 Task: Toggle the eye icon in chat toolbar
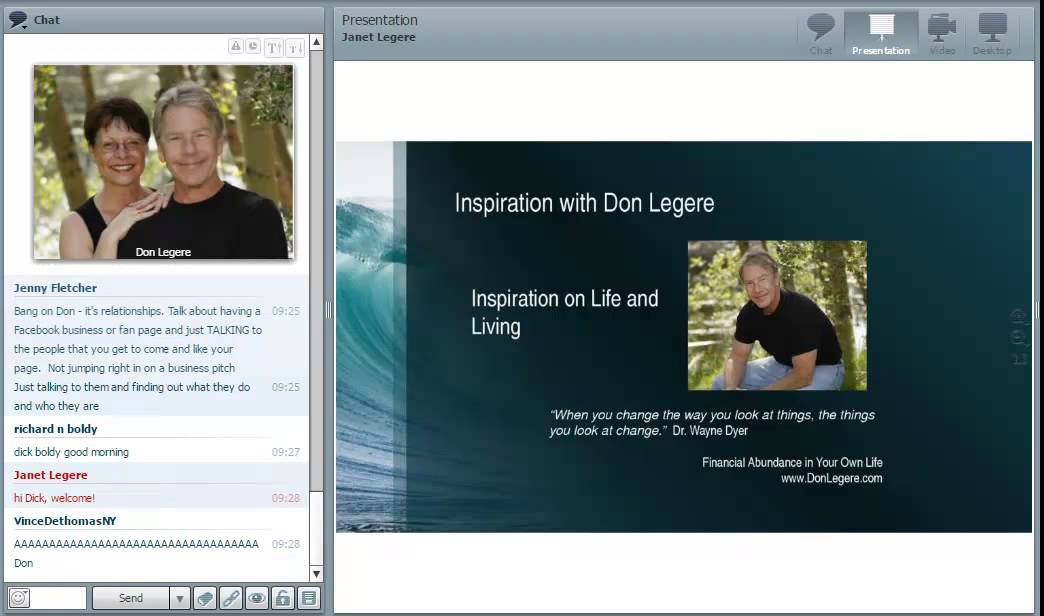click(257, 598)
